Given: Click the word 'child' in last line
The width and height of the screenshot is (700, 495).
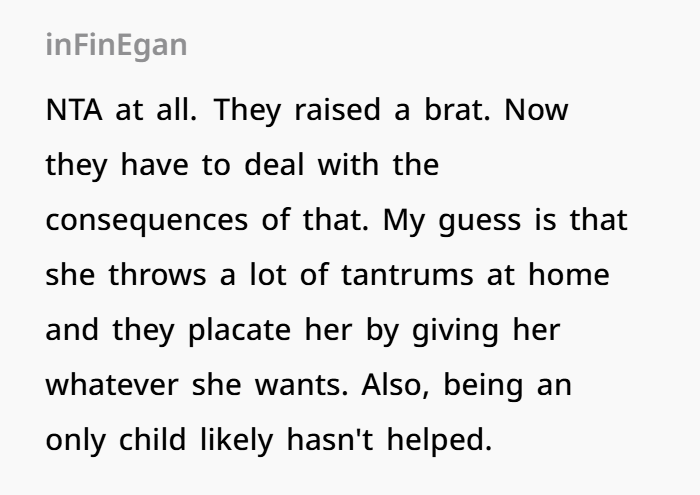Looking at the screenshot, I should (152, 440).
